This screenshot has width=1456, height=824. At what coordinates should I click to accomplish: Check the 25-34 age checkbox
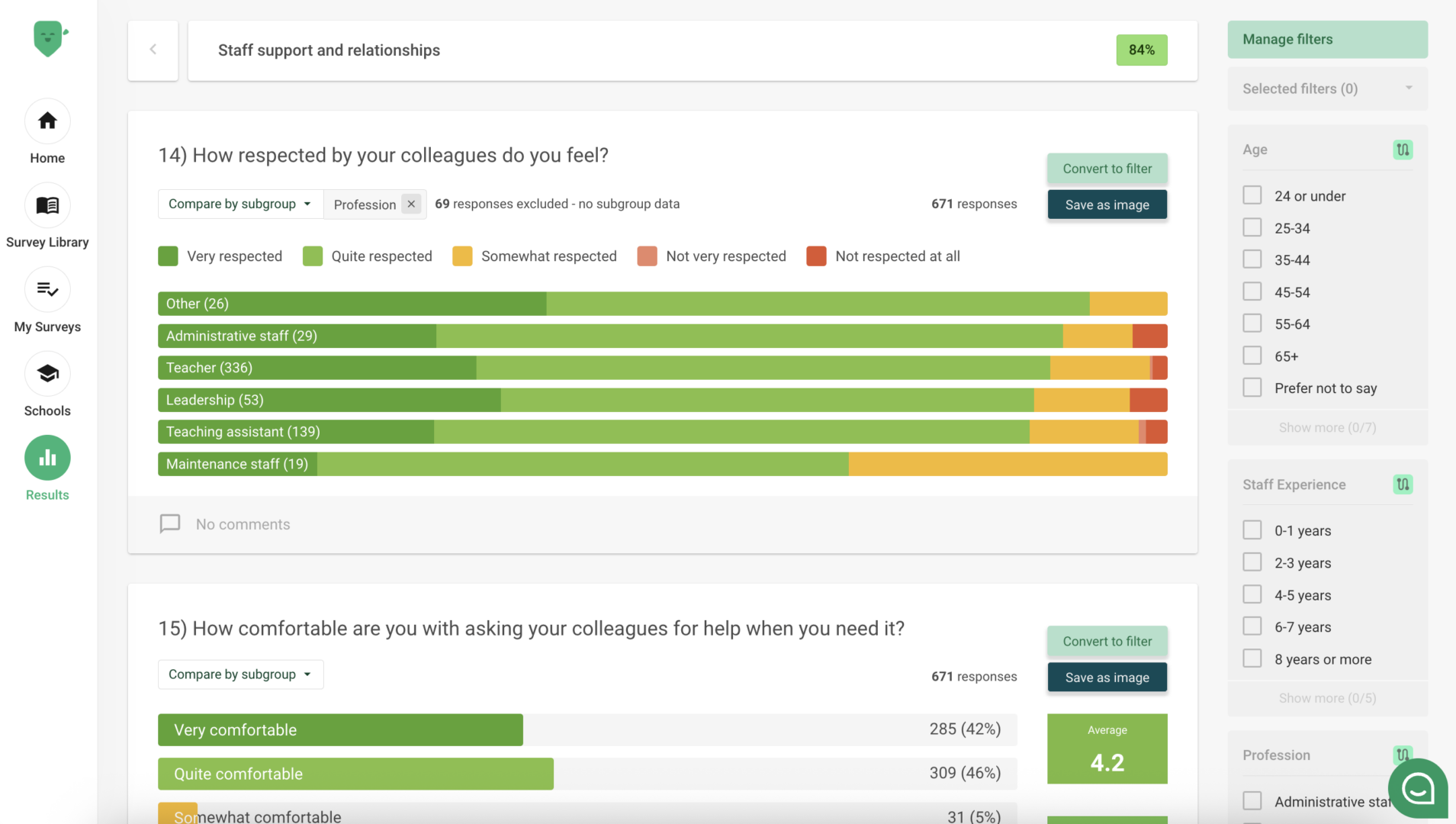[1252, 227]
